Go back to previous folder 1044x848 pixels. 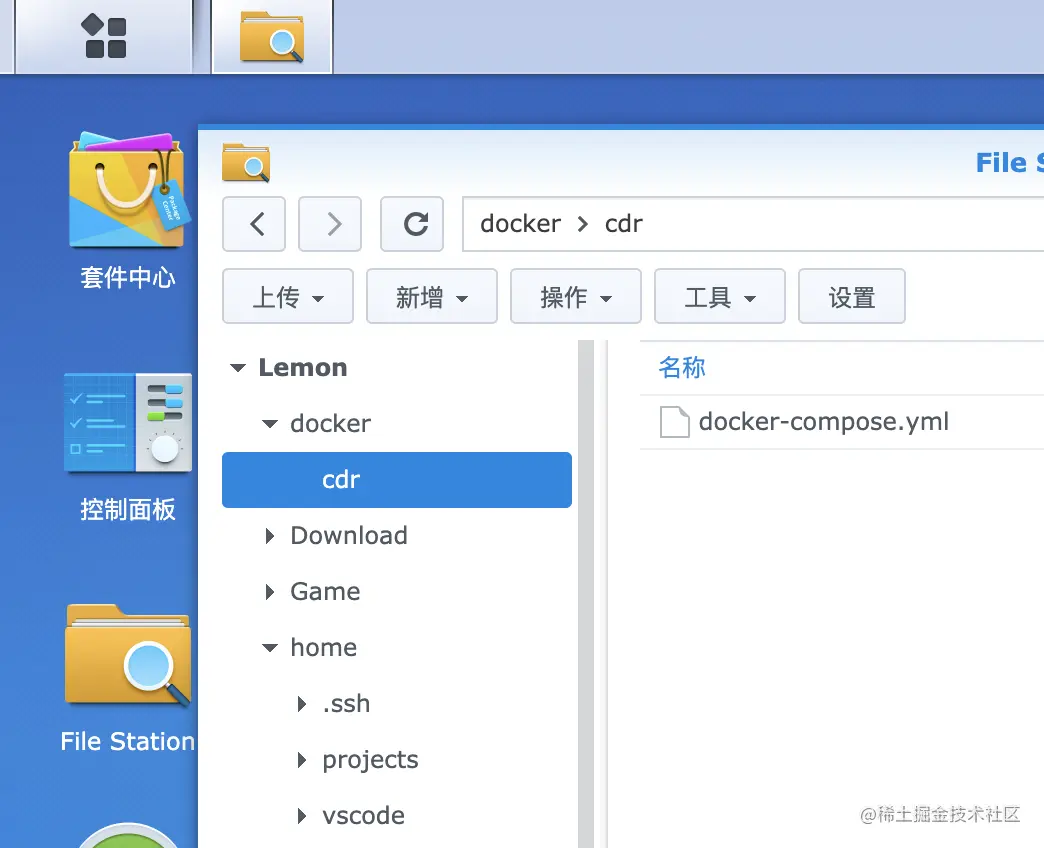[x=254, y=224]
